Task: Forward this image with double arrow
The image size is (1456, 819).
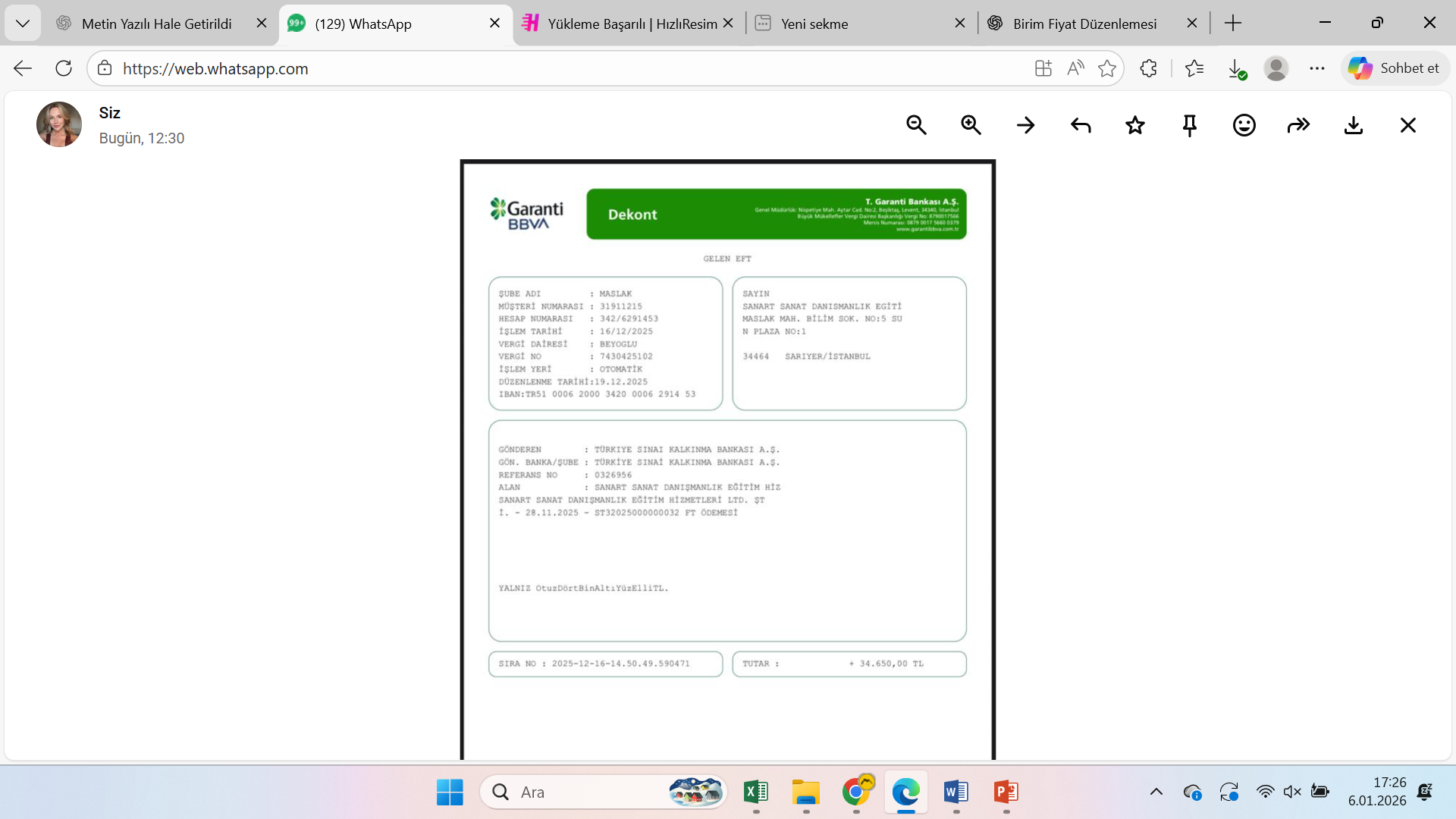Action: 1299,125
